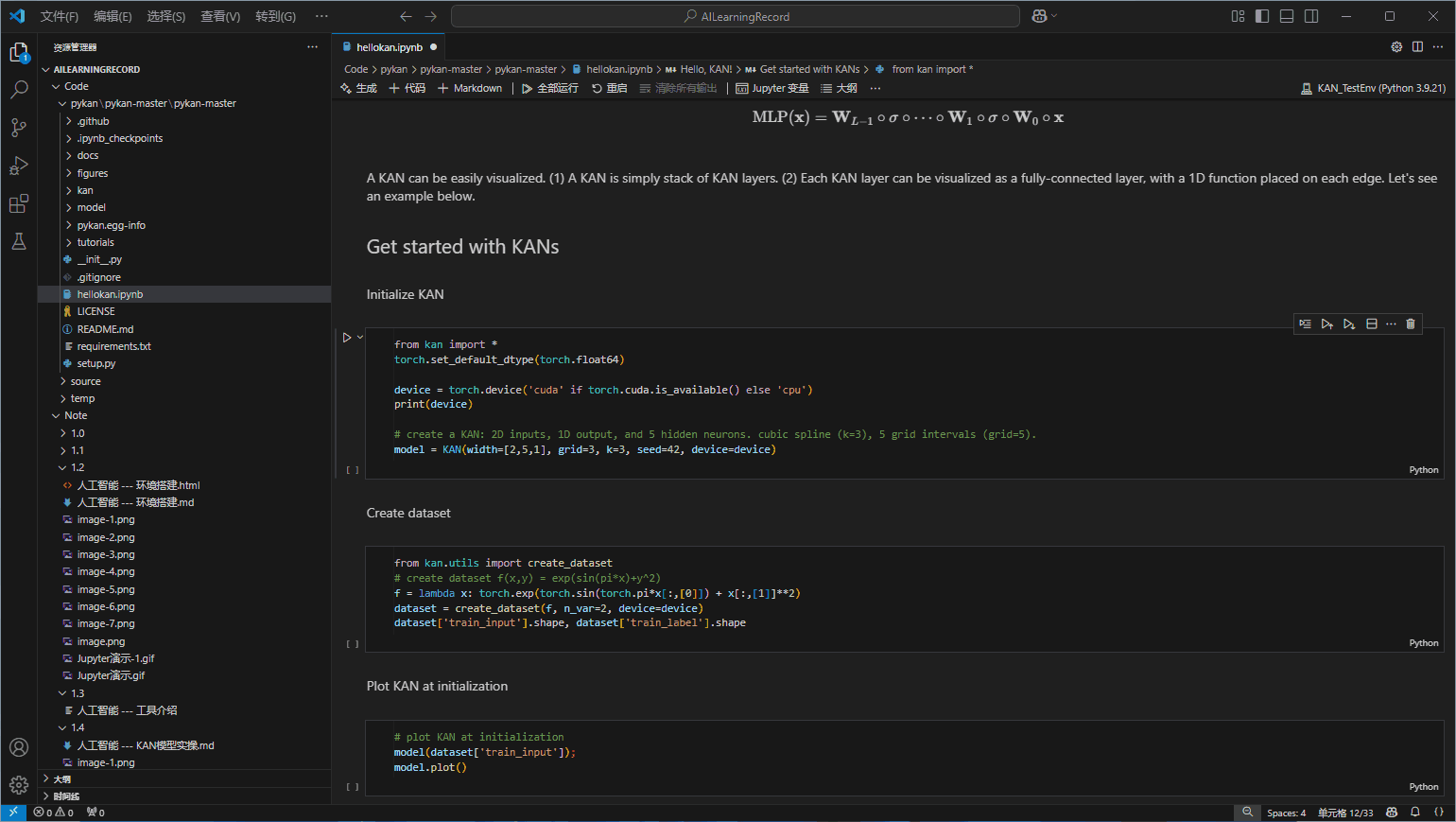
Task: Restart the kernel with 重启
Action: [x=610, y=88]
